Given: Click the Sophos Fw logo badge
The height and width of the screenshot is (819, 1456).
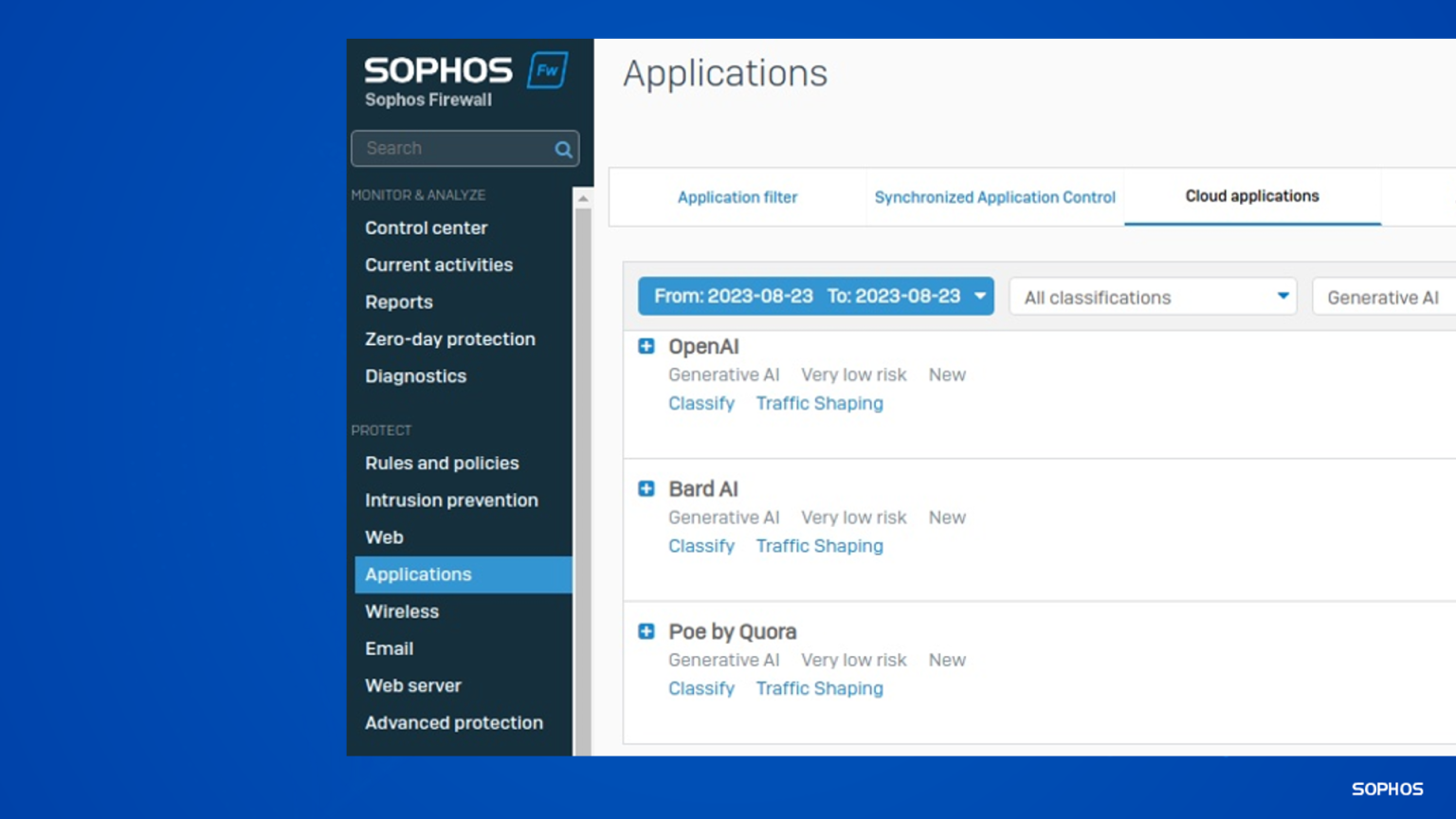Looking at the screenshot, I should pyautogui.click(x=547, y=70).
